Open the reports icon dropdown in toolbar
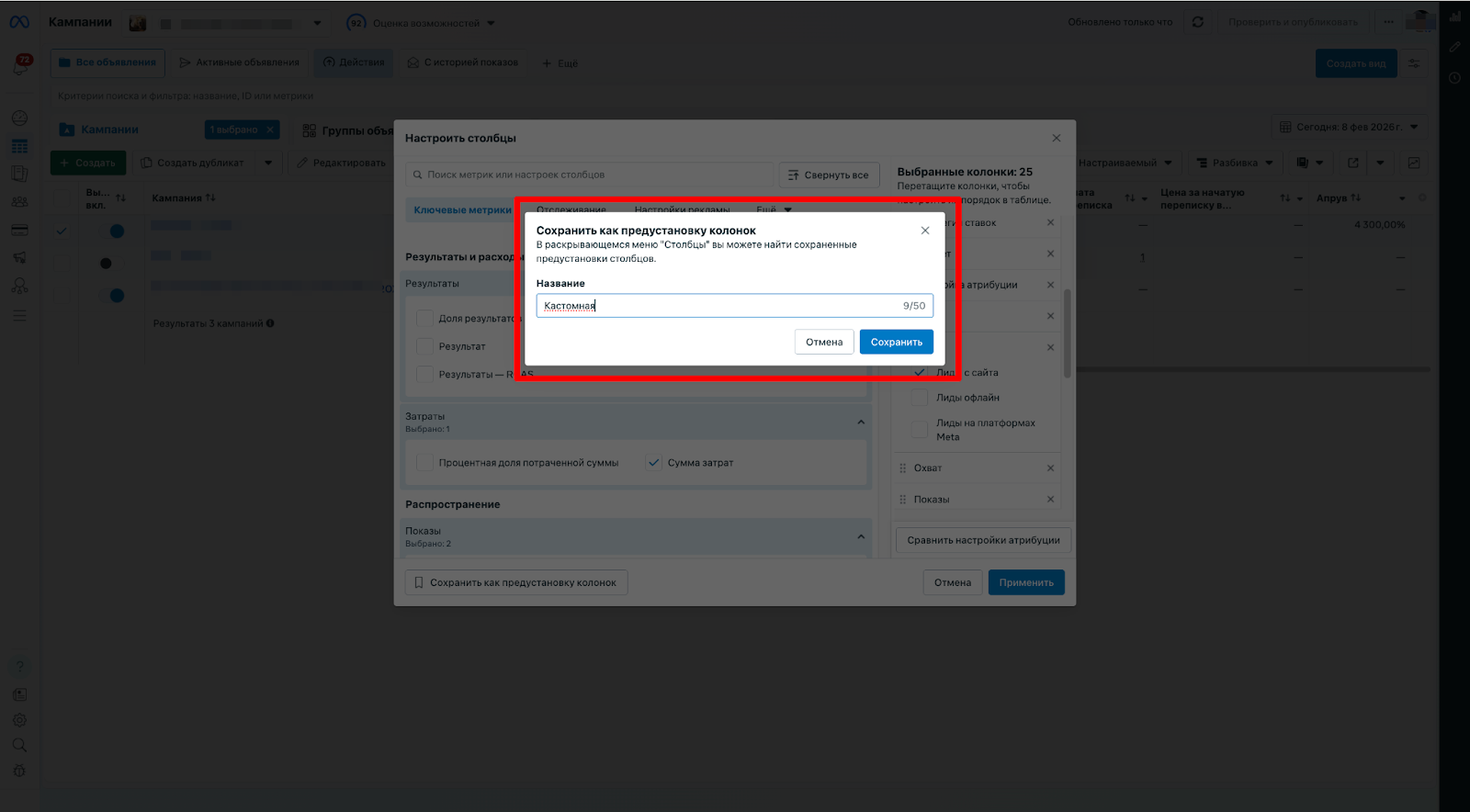The height and width of the screenshot is (812, 1470). tap(1309, 163)
